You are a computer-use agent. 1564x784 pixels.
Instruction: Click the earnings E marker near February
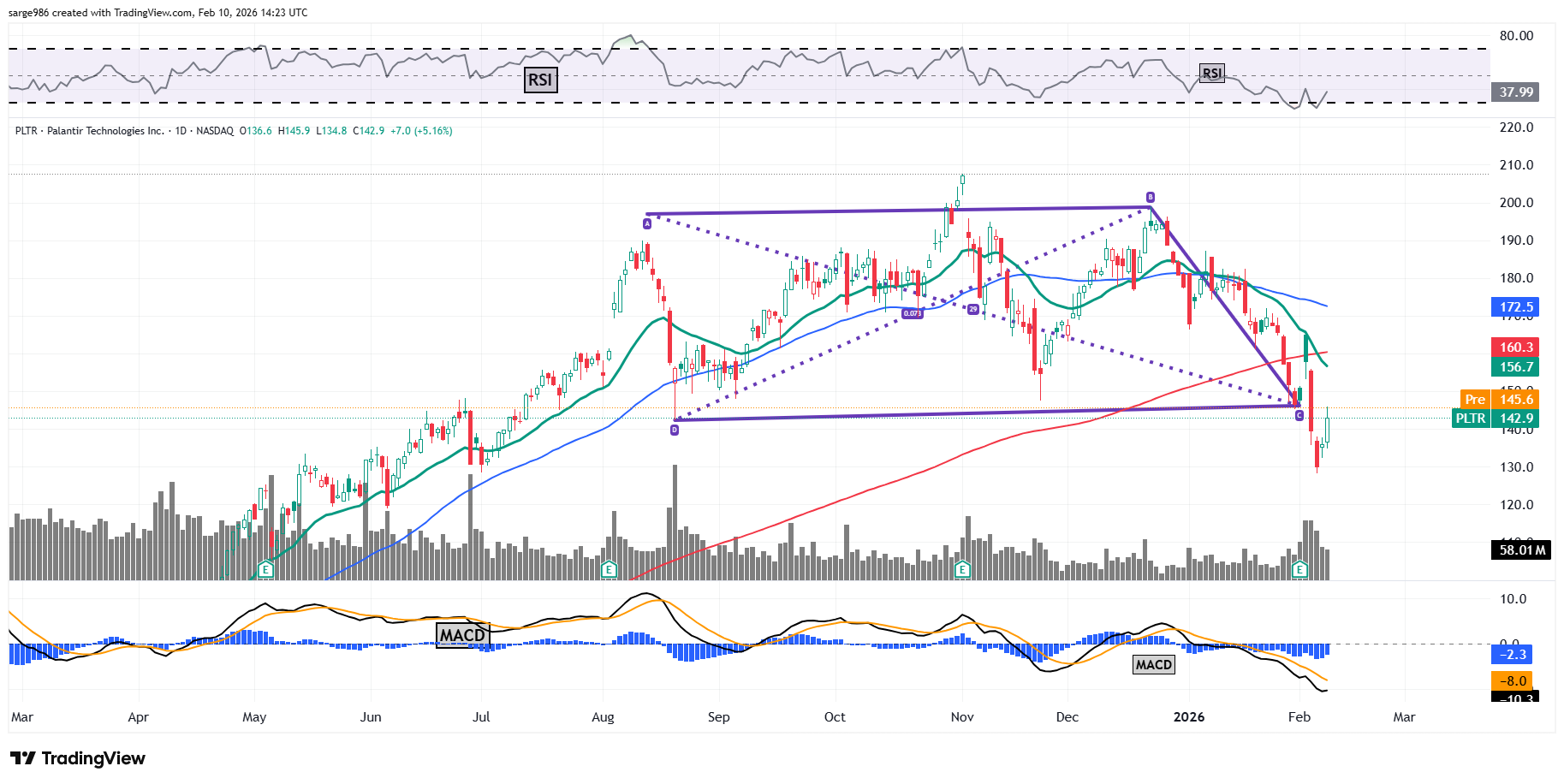(1299, 569)
